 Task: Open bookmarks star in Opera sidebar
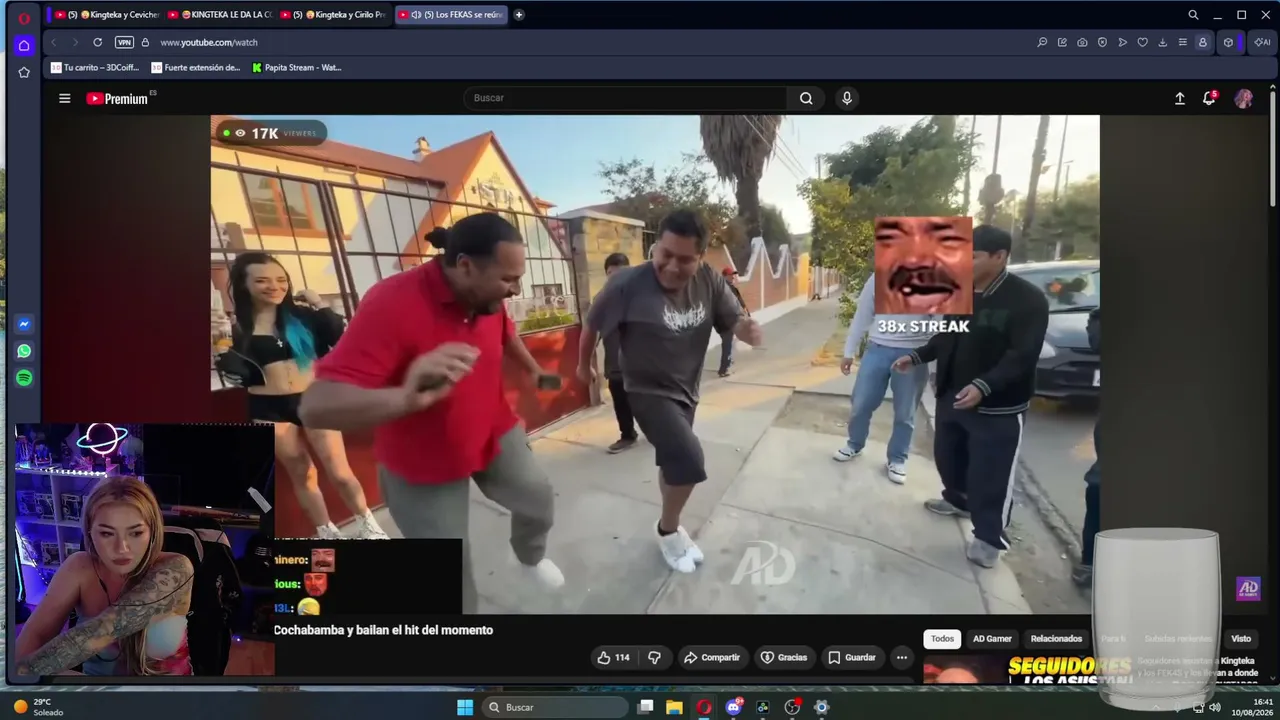coord(24,72)
